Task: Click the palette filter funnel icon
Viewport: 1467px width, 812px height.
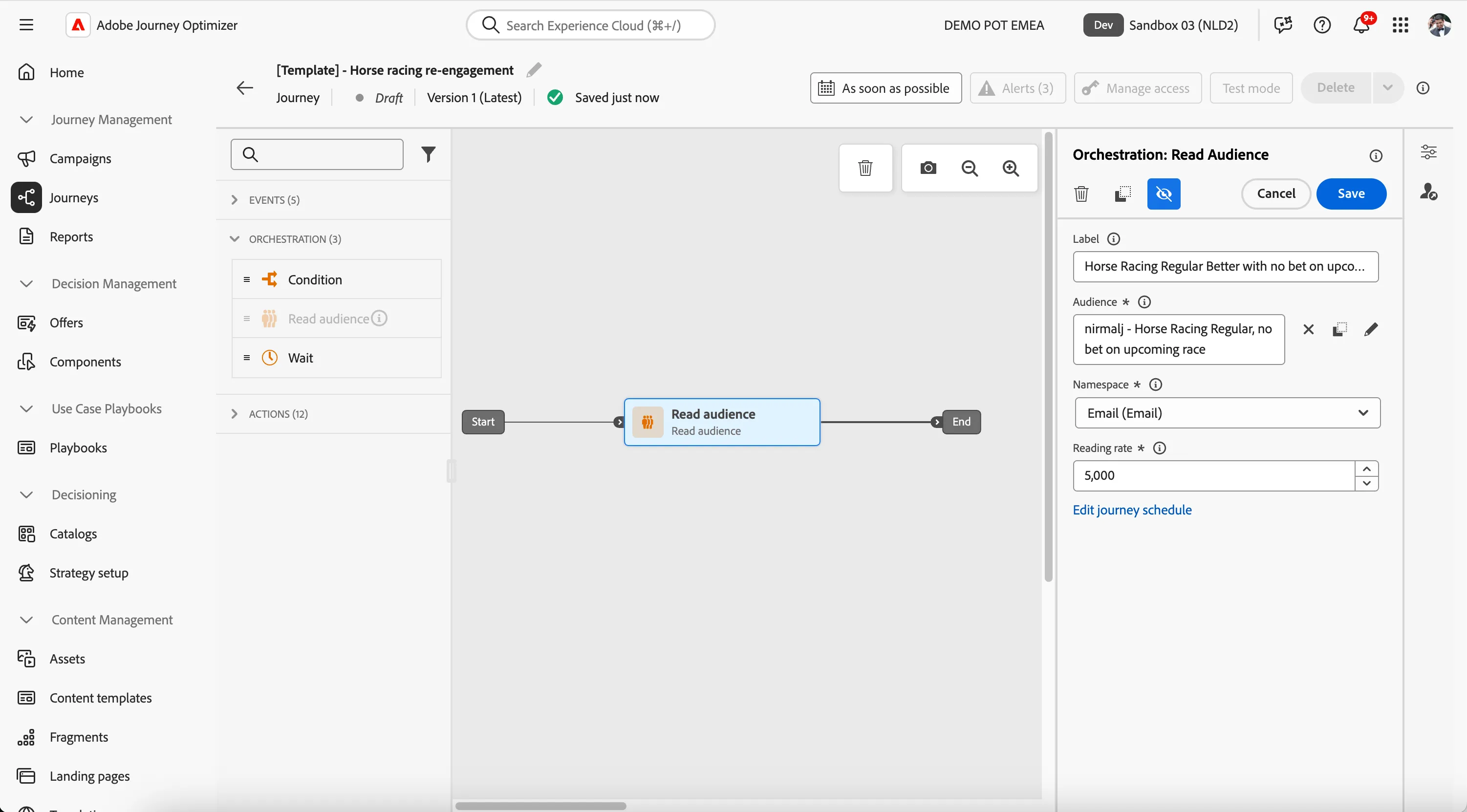Action: (x=428, y=154)
